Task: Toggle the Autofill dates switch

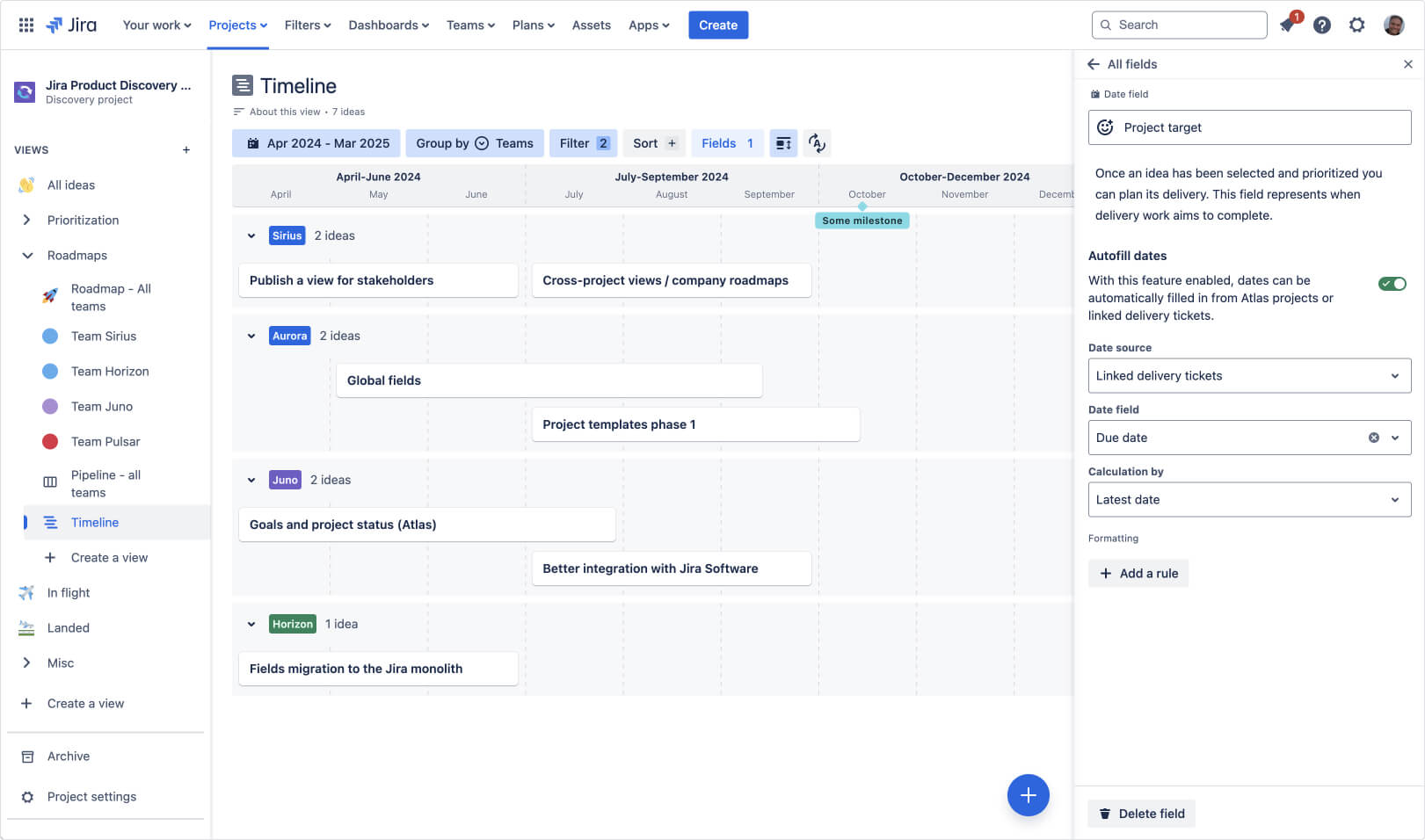Action: click(1392, 284)
